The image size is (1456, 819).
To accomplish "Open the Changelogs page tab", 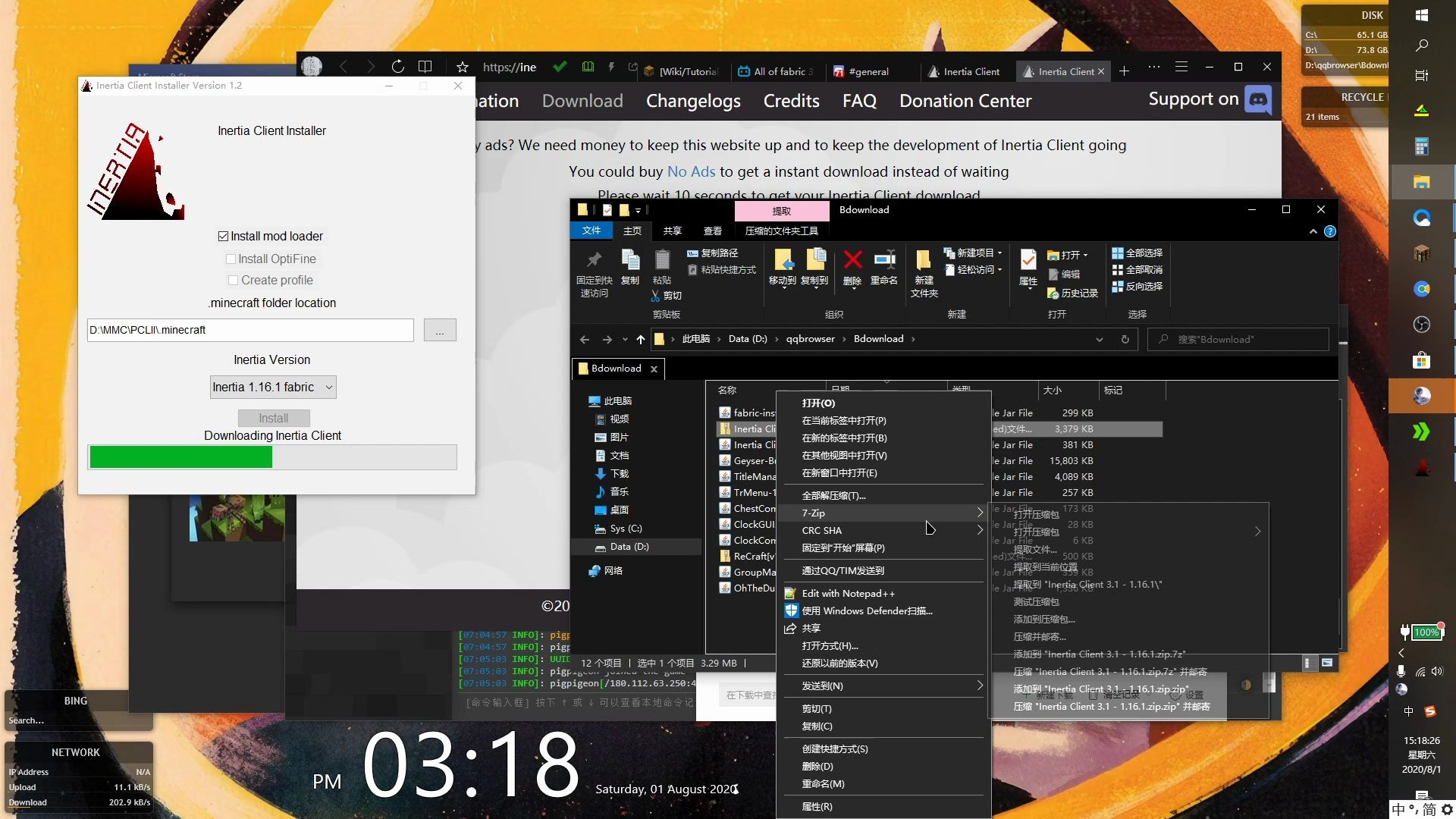I will point(693,101).
